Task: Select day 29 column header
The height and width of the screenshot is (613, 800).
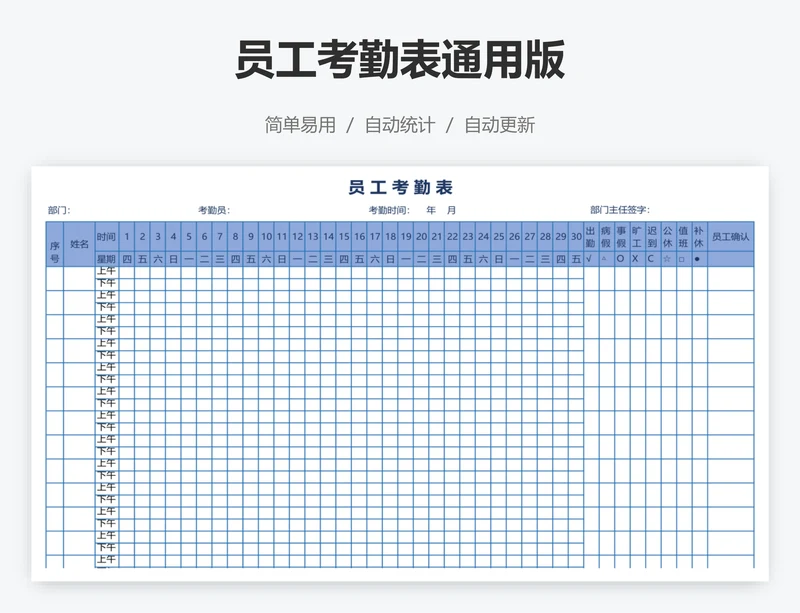Action: click(x=561, y=237)
